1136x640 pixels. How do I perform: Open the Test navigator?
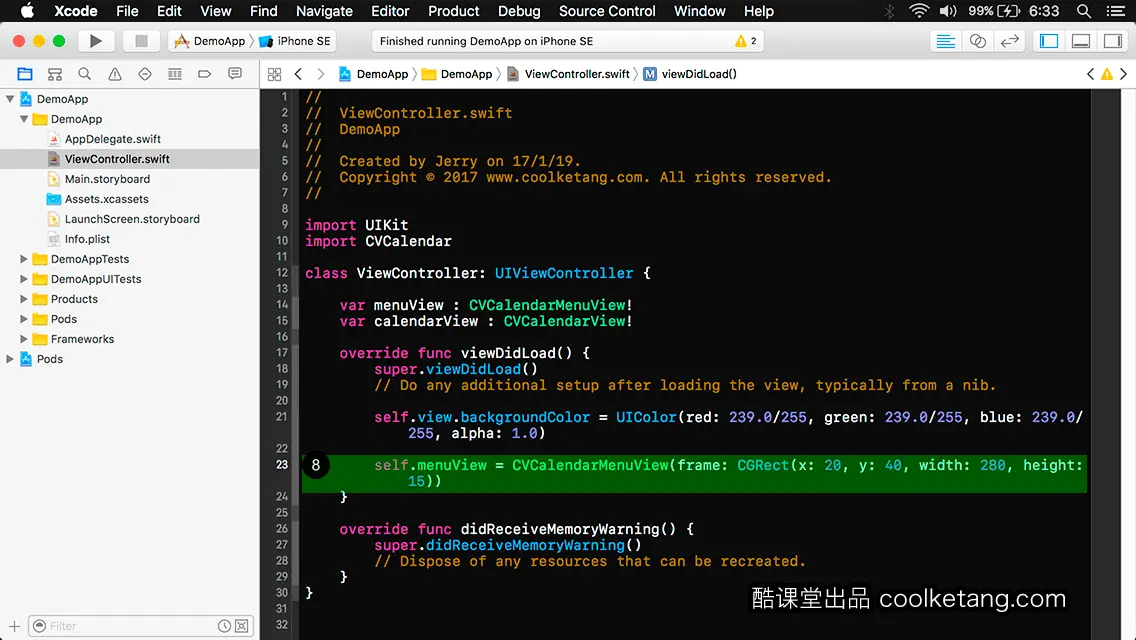(x=145, y=74)
